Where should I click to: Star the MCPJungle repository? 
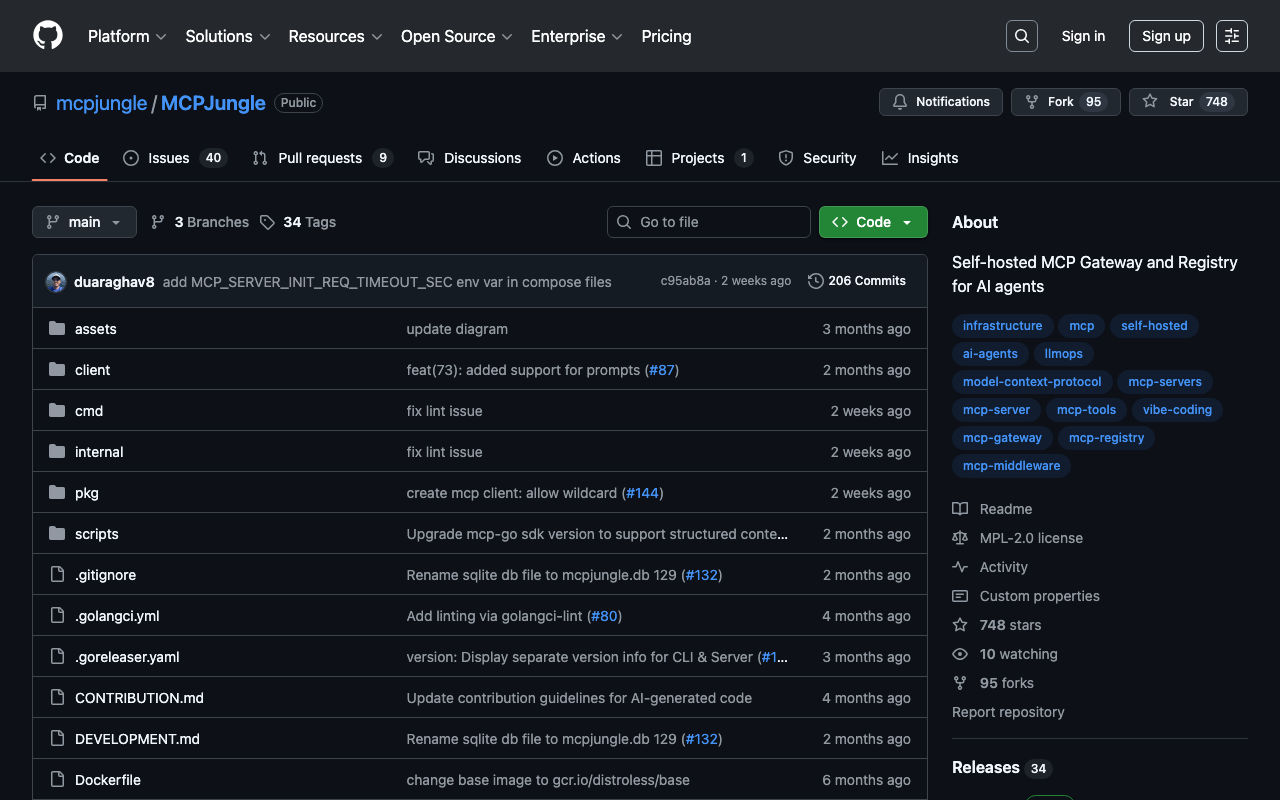[x=1187, y=102]
